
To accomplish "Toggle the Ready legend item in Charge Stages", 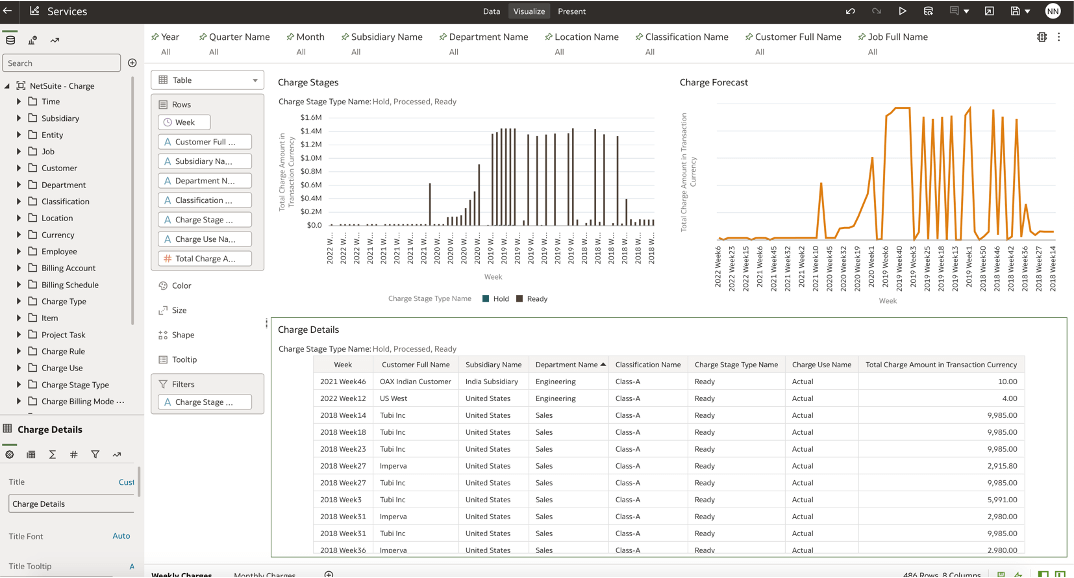I will coord(536,299).
